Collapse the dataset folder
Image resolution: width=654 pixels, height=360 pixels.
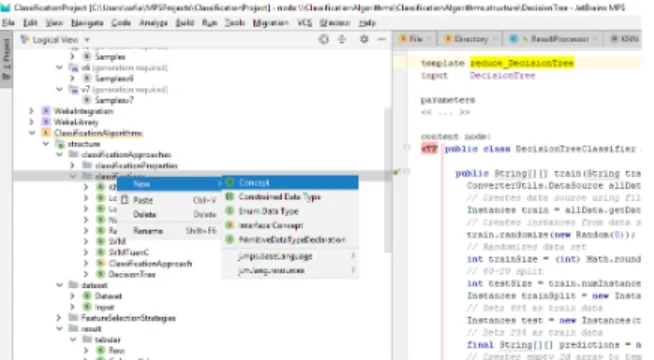(59, 285)
